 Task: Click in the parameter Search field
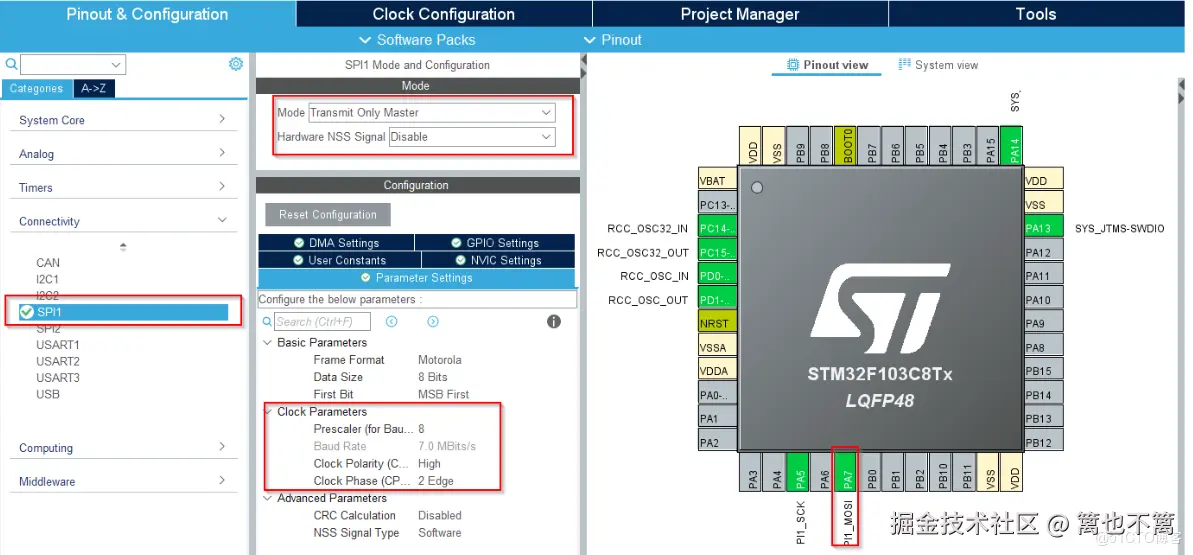coord(323,322)
